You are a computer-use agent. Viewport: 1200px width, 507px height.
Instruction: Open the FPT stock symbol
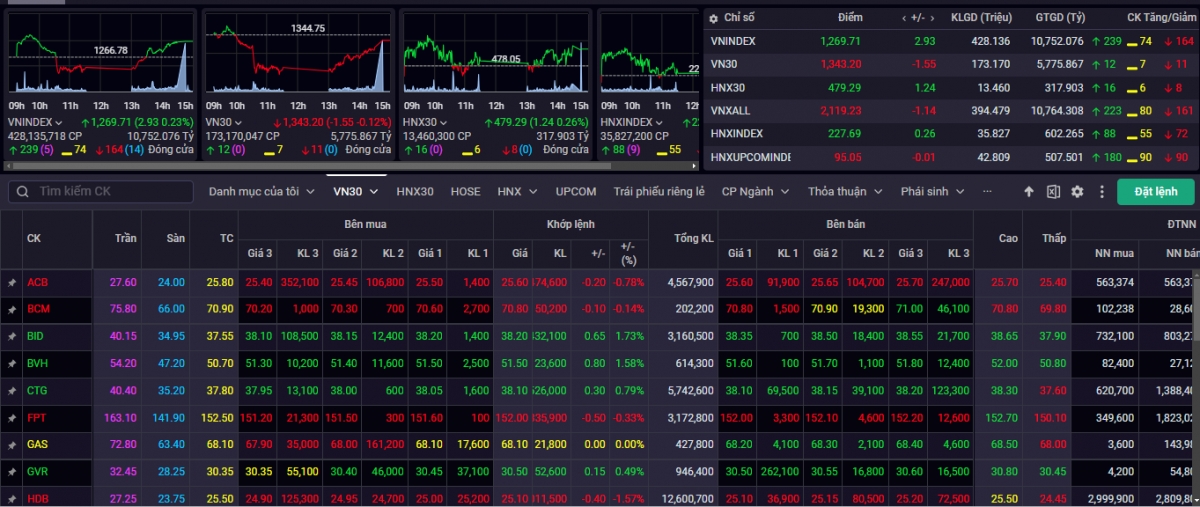pos(37,418)
